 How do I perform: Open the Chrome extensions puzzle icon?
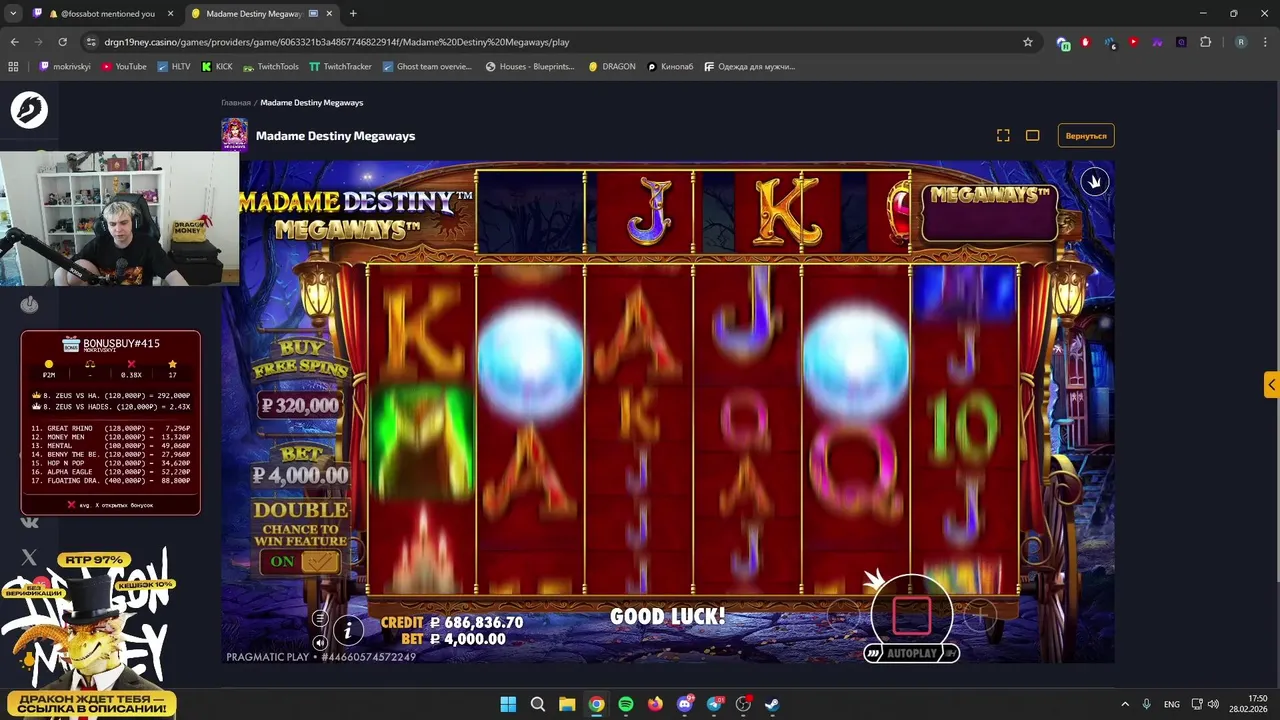(1205, 42)
